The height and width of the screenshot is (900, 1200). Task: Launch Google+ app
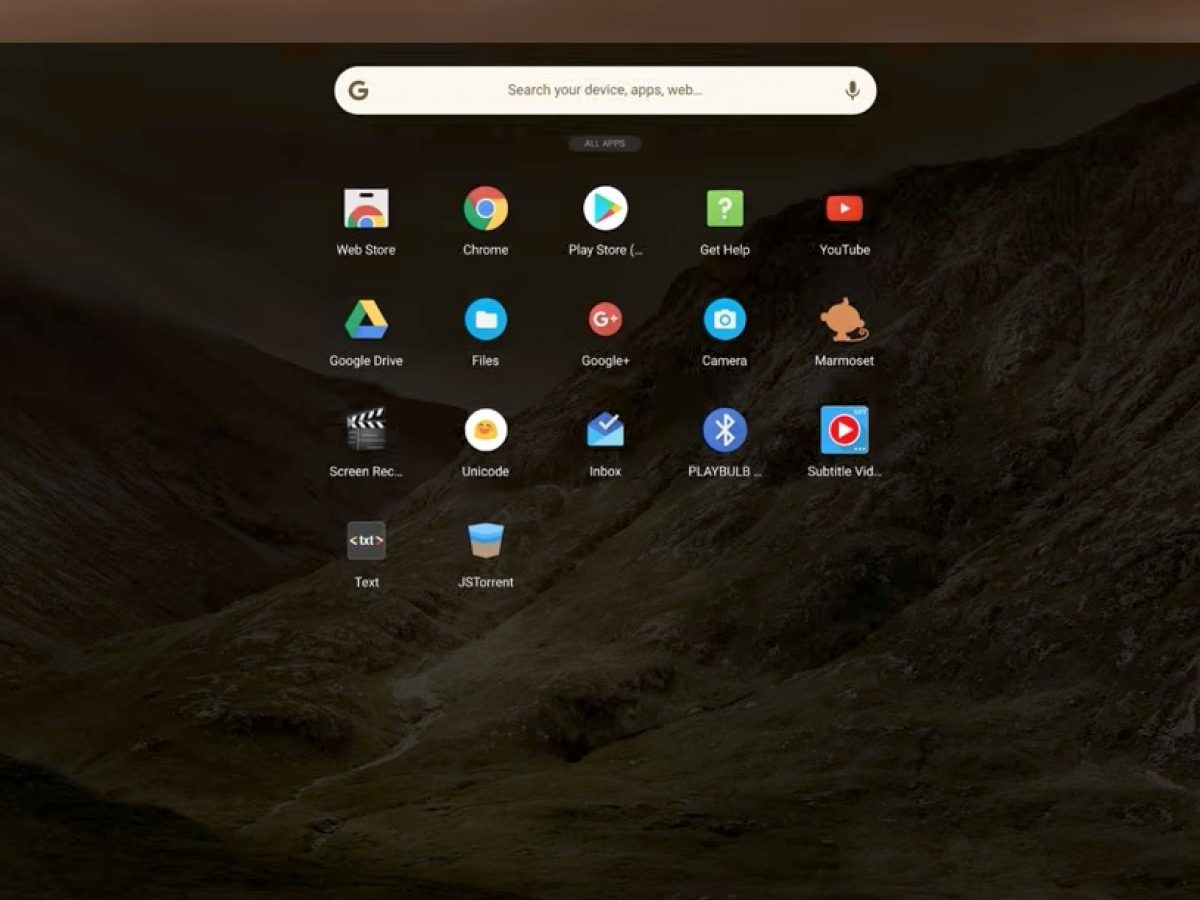[605, 321]
